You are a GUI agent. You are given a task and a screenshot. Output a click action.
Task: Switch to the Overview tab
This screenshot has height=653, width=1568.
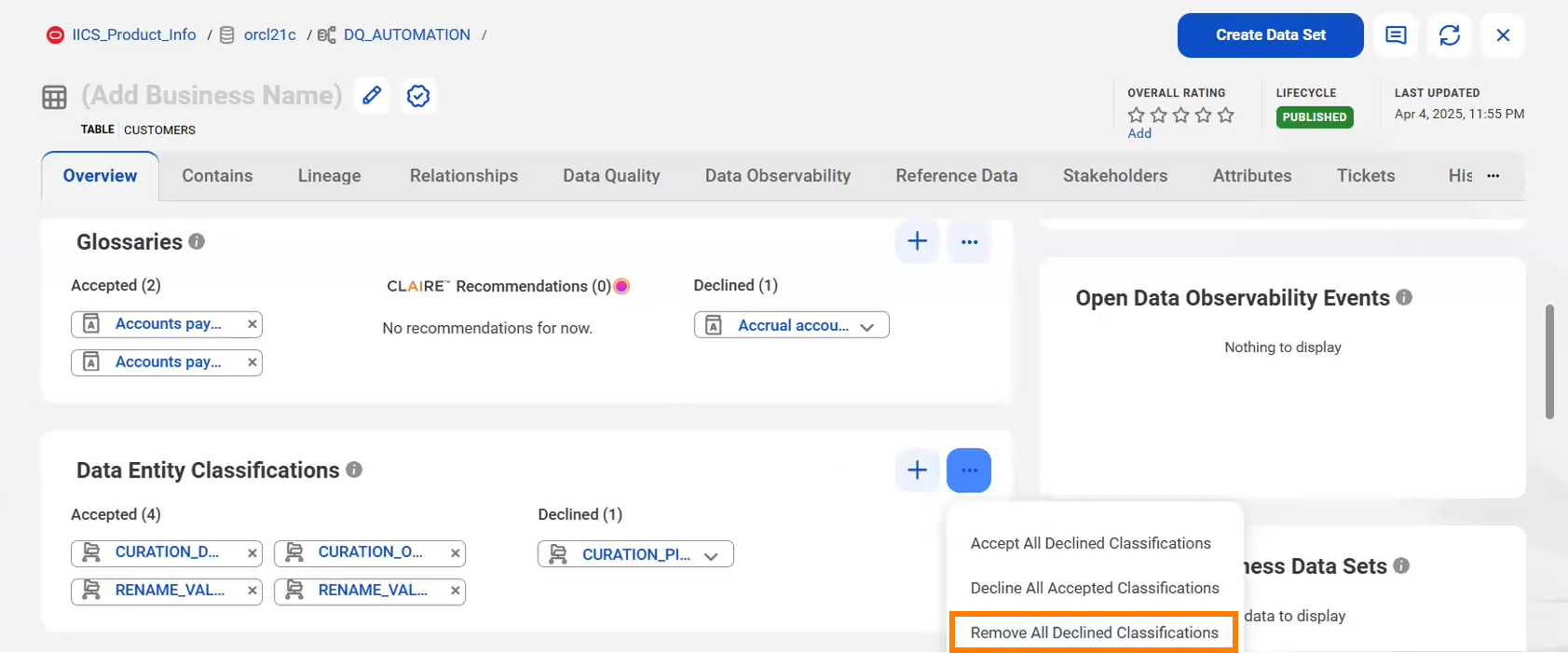pyautogui.click(x=100, y=176)
